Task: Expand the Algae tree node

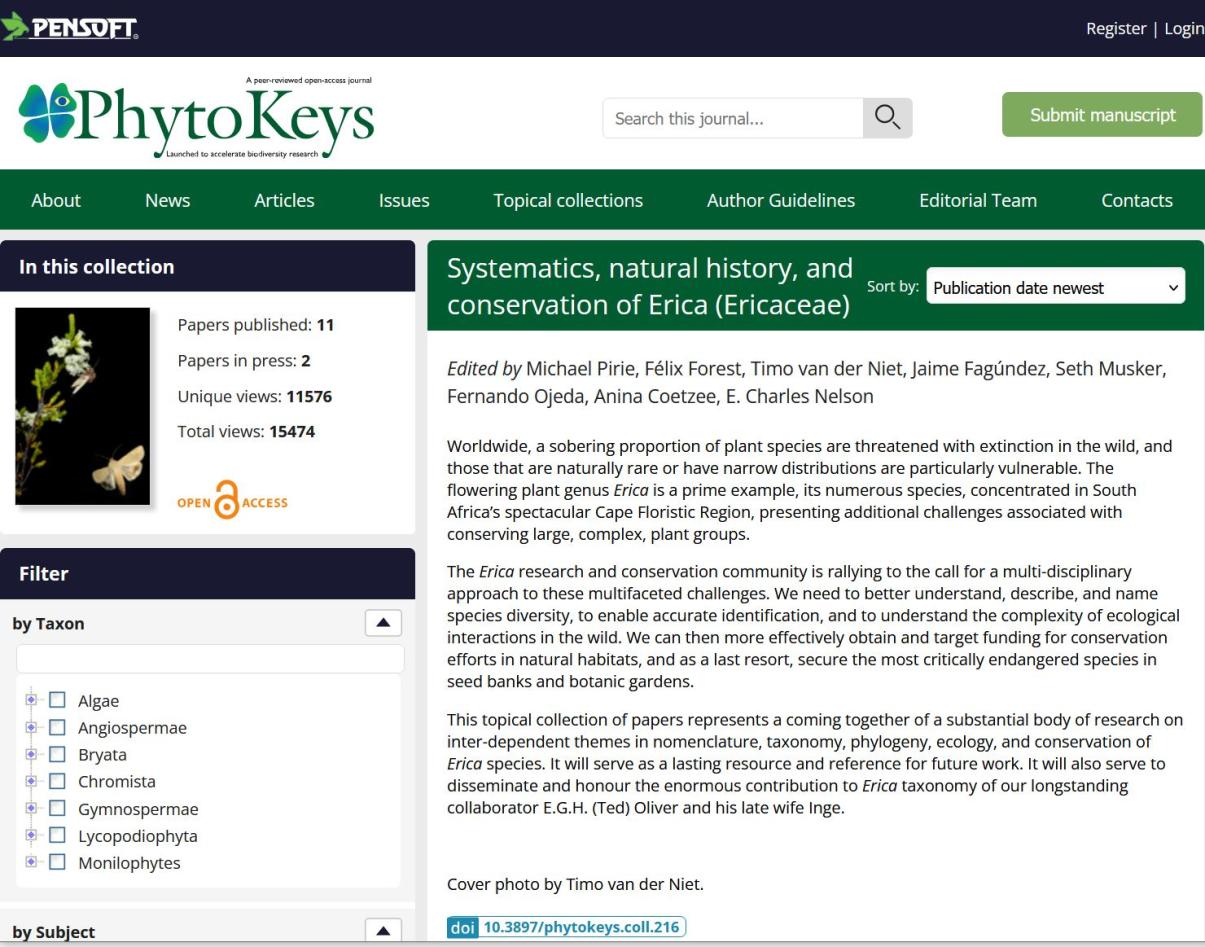Action: 32,700
